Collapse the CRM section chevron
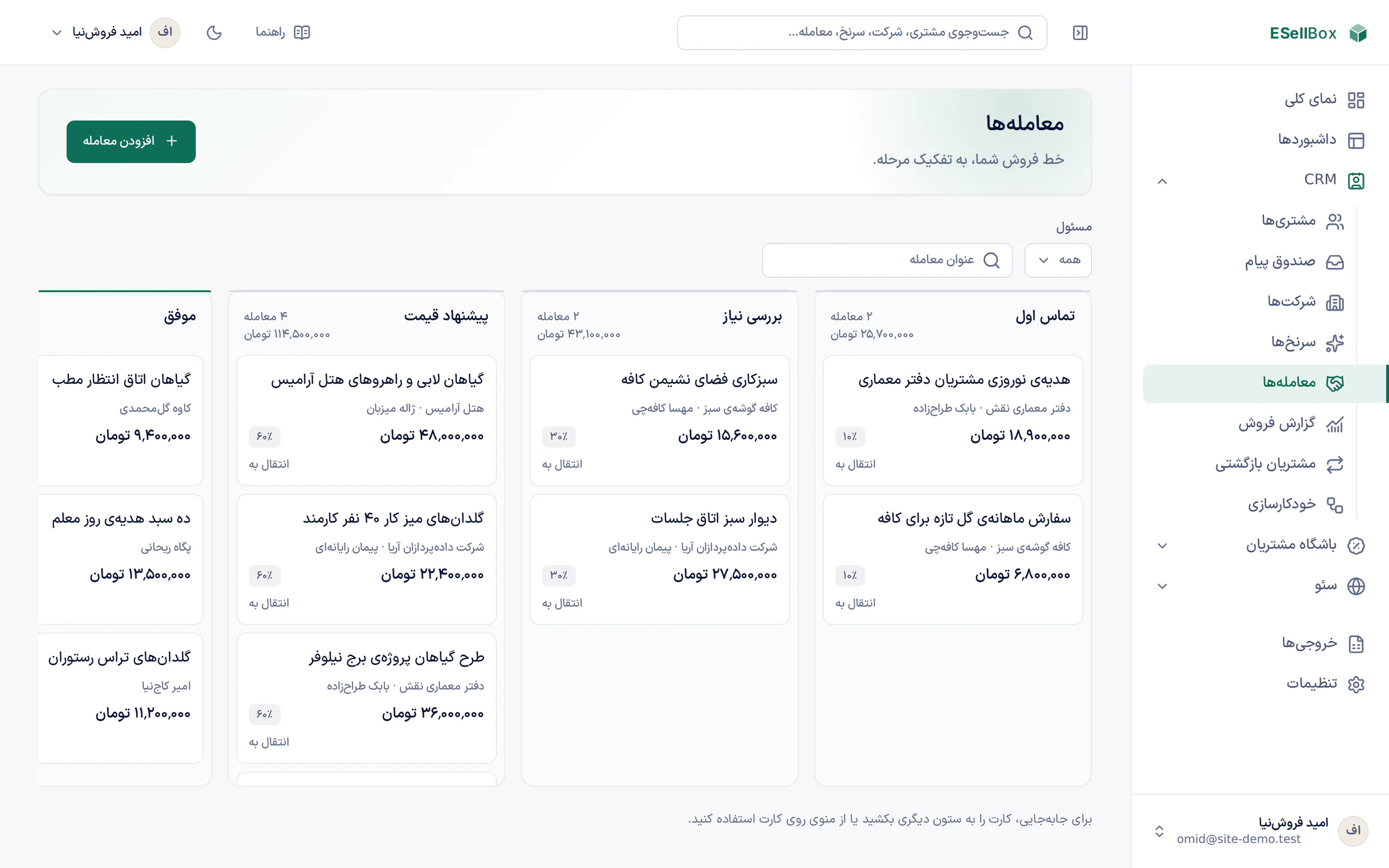 point(1162,181)
